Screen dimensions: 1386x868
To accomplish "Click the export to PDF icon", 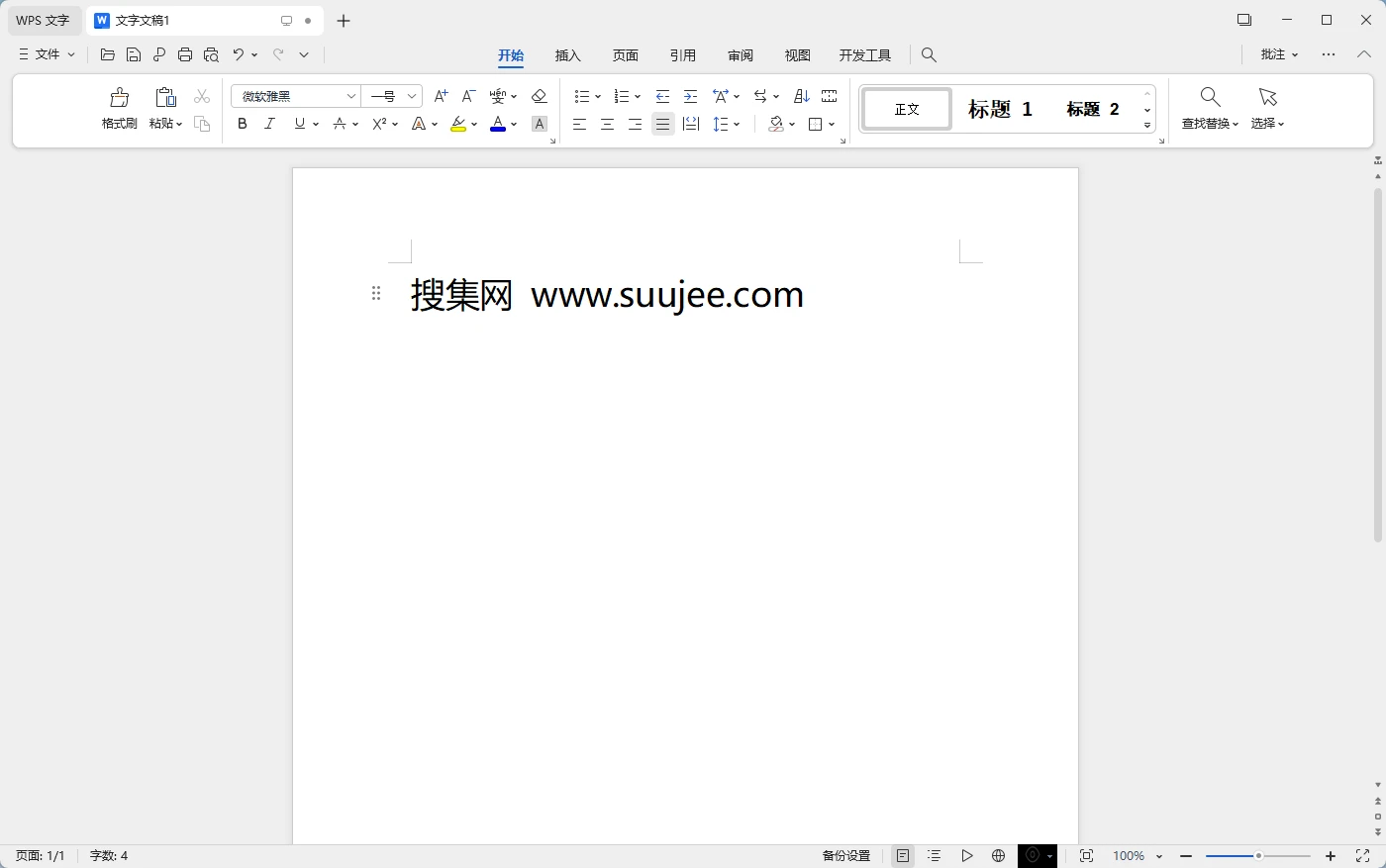I will pos(159,54).
